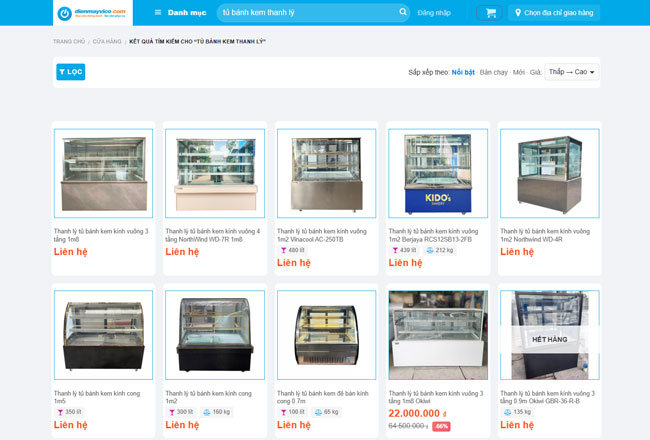Open the Cửa hàng breadcrumb link
The image size is (650, 440).
tap(107, 42)
